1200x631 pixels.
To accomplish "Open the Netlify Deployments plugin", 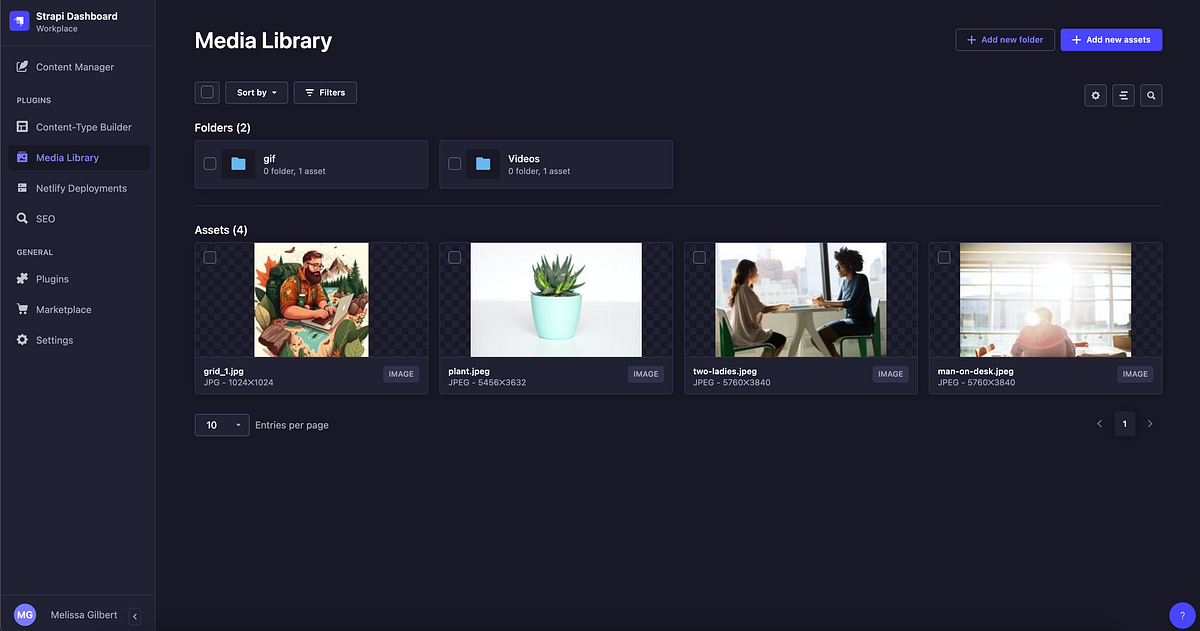I will (84, 188).
